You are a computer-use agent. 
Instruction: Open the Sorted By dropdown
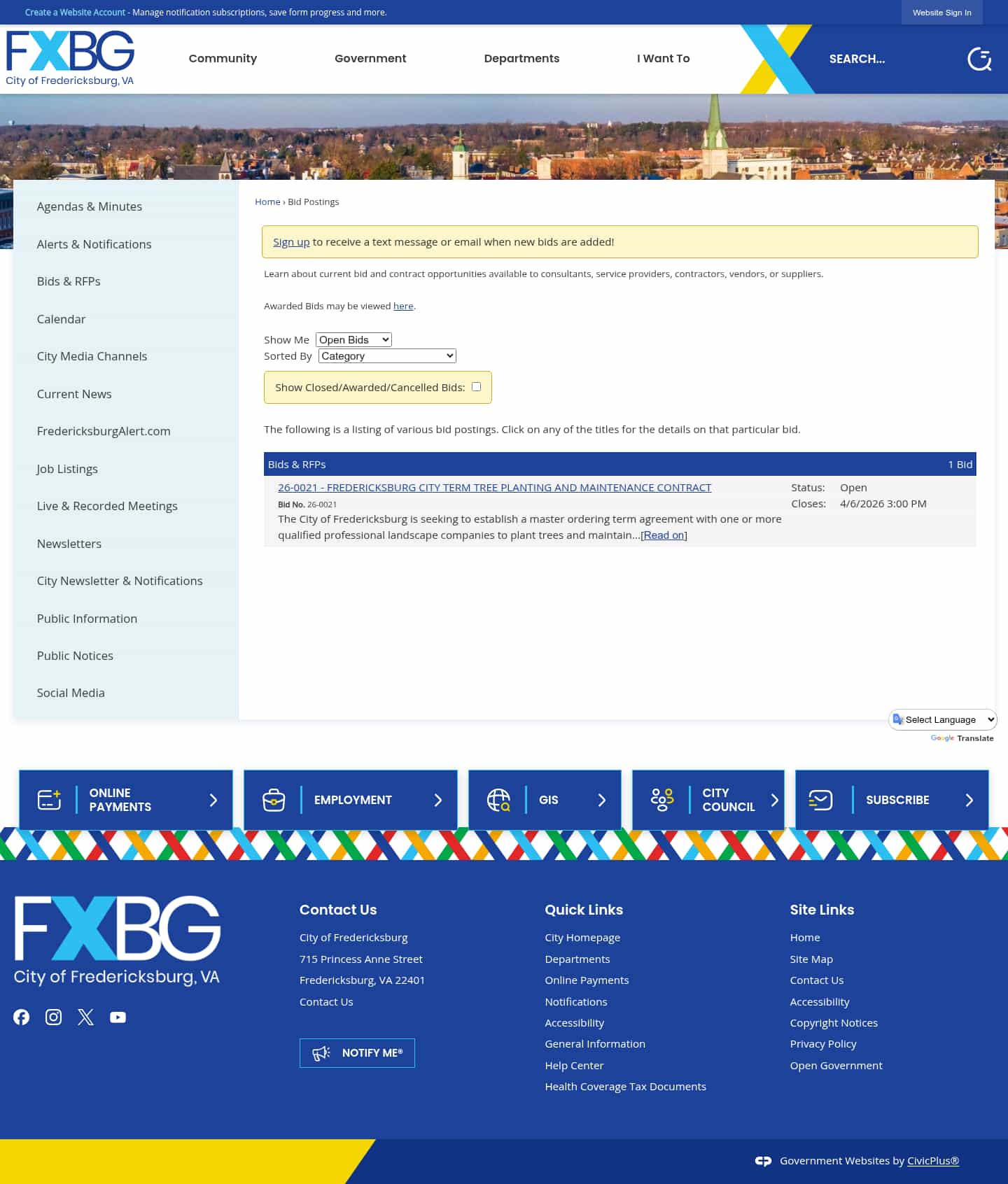[x=387, y=355]
